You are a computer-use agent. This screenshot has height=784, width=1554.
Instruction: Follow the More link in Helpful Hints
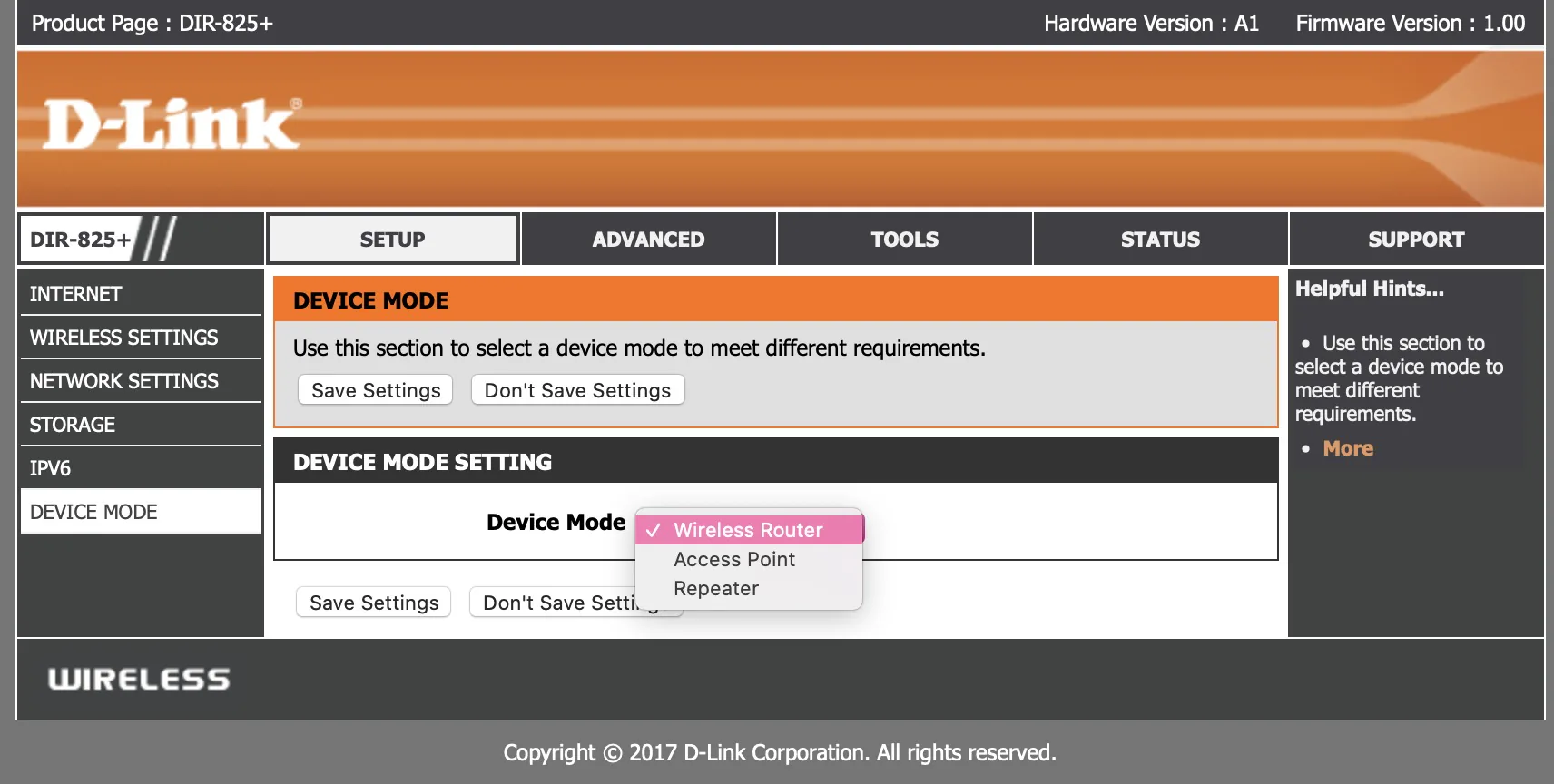coord(1348,448)
